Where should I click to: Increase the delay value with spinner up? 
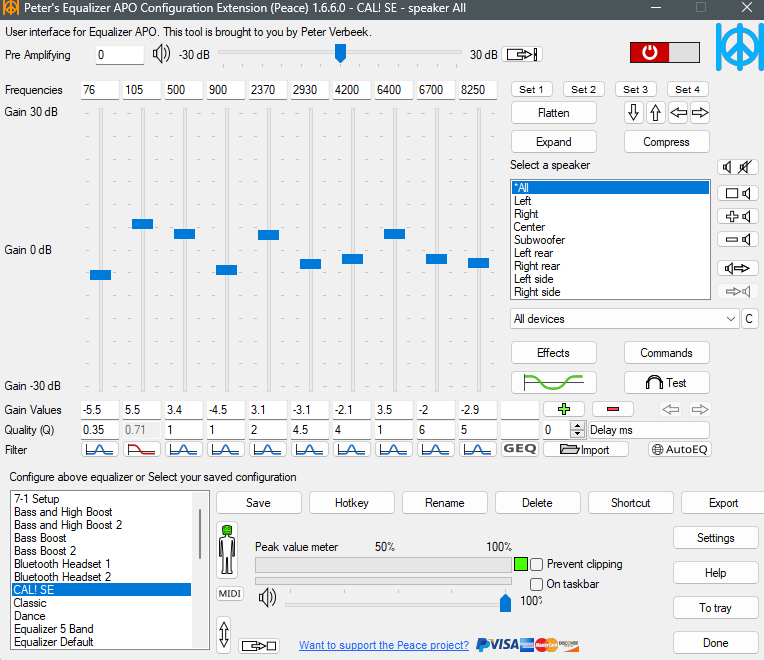pos(578,425)
